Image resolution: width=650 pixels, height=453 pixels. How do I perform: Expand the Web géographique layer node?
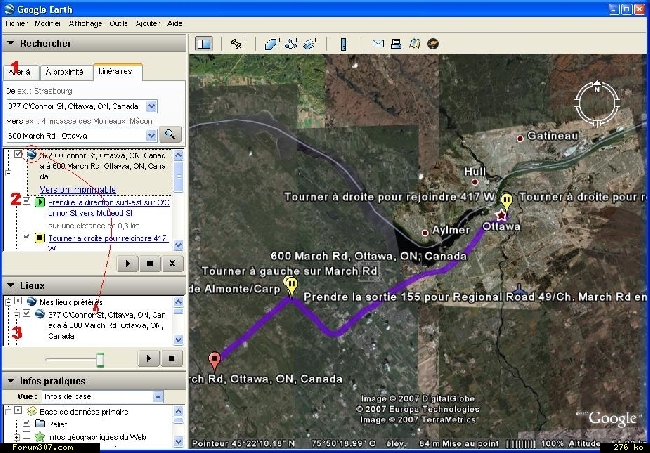click(16, 437)
